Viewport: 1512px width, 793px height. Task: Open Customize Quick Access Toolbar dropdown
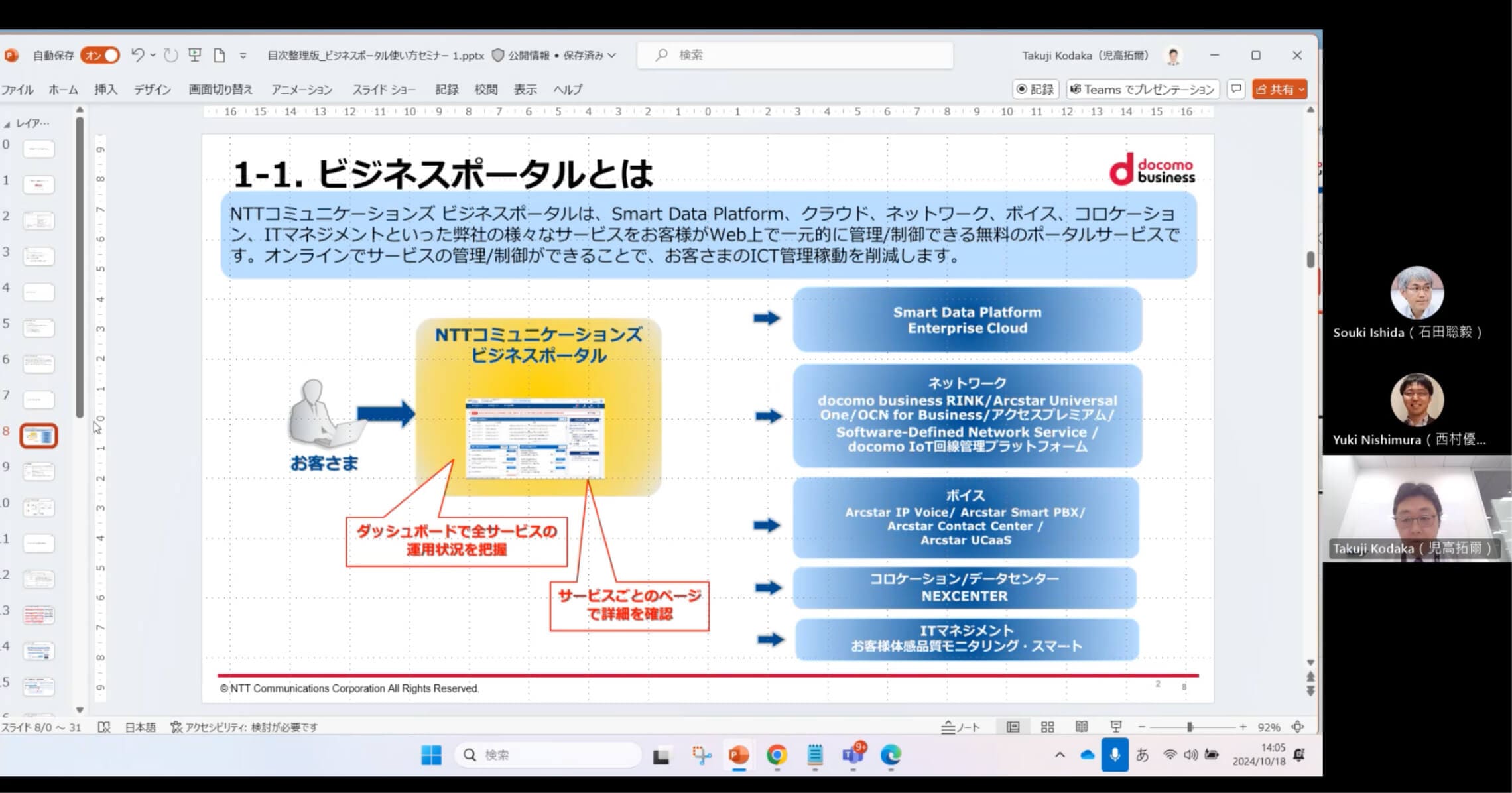243,56
